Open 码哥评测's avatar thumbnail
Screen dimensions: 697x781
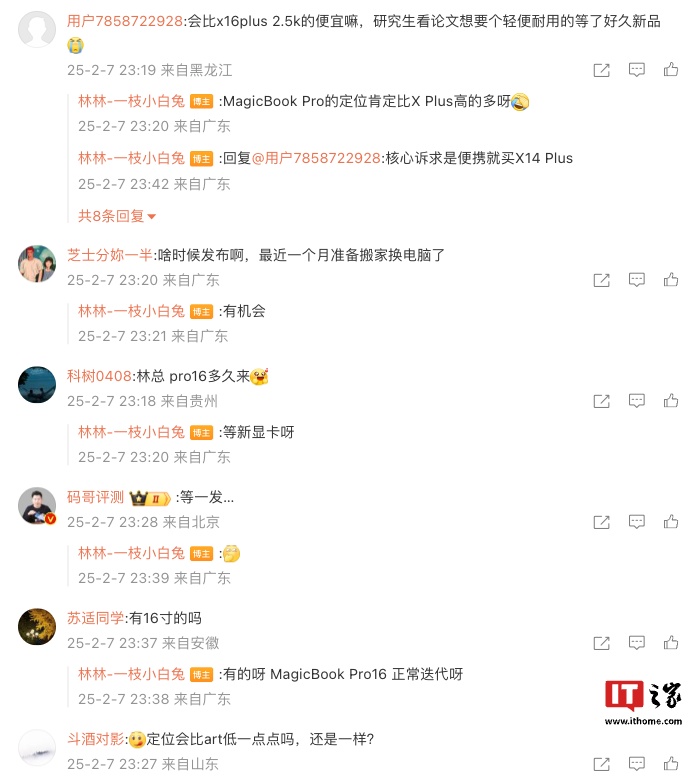click(37, 506)
